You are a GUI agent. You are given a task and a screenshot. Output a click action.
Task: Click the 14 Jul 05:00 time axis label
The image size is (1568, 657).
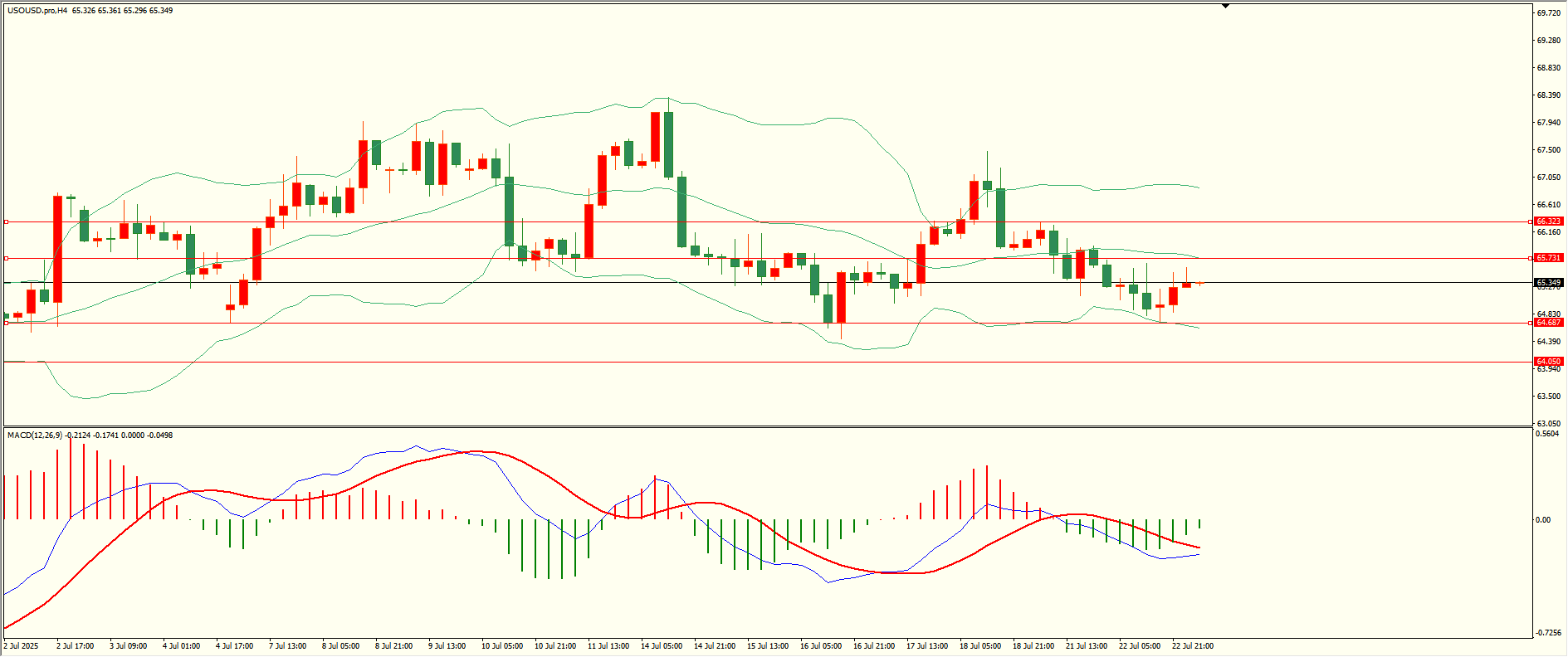662,646
